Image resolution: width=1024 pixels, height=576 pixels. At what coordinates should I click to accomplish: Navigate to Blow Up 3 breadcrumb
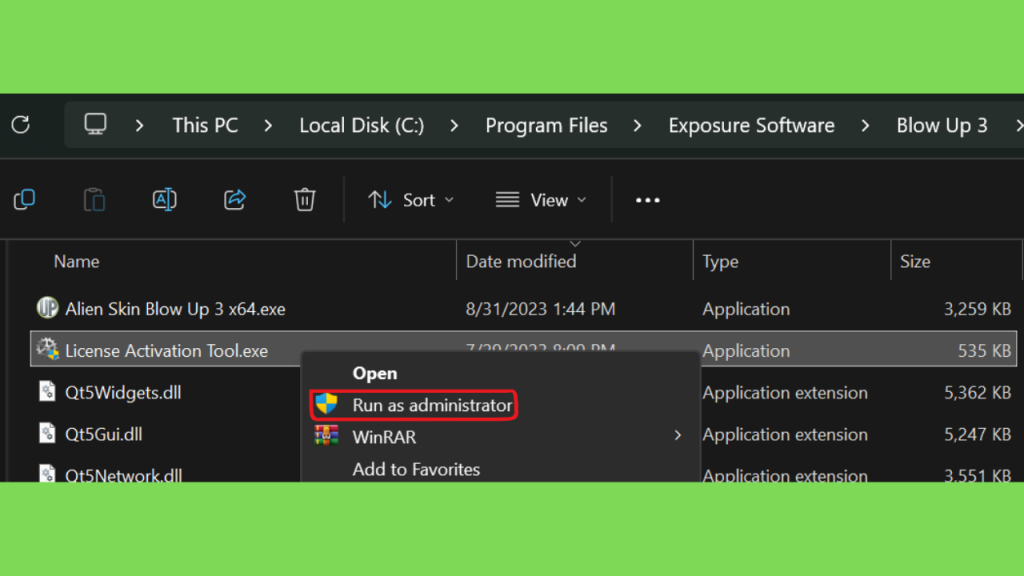pos(942,125)
